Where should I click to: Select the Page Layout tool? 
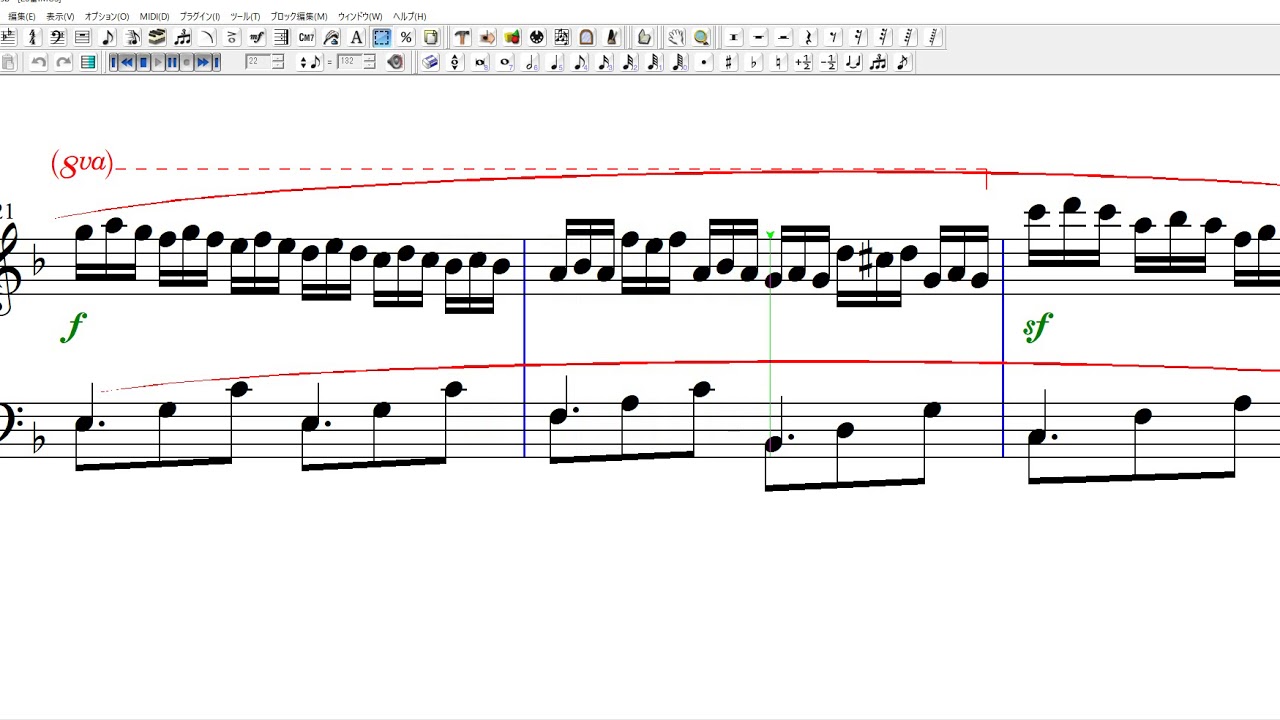431,38
